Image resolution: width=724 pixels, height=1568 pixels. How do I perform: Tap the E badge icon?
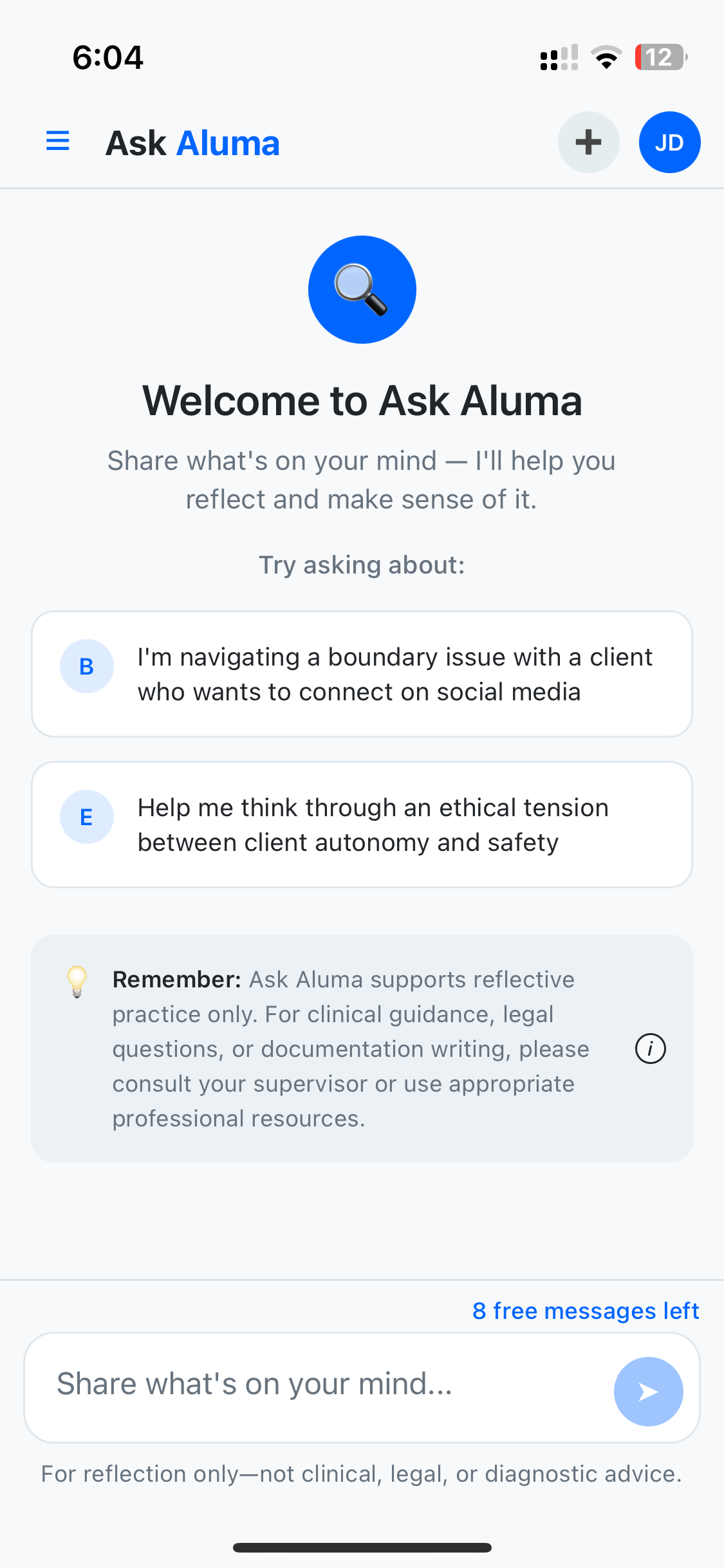(87, 817)
